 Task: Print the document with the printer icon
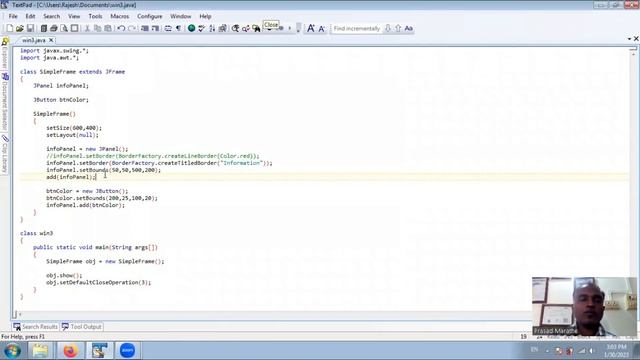[53, 29]
